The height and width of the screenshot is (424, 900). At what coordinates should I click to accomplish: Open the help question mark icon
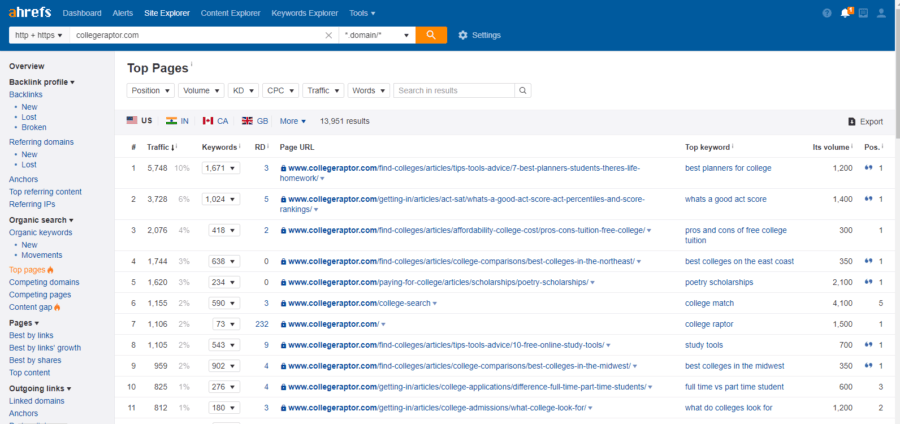point(827,13)
